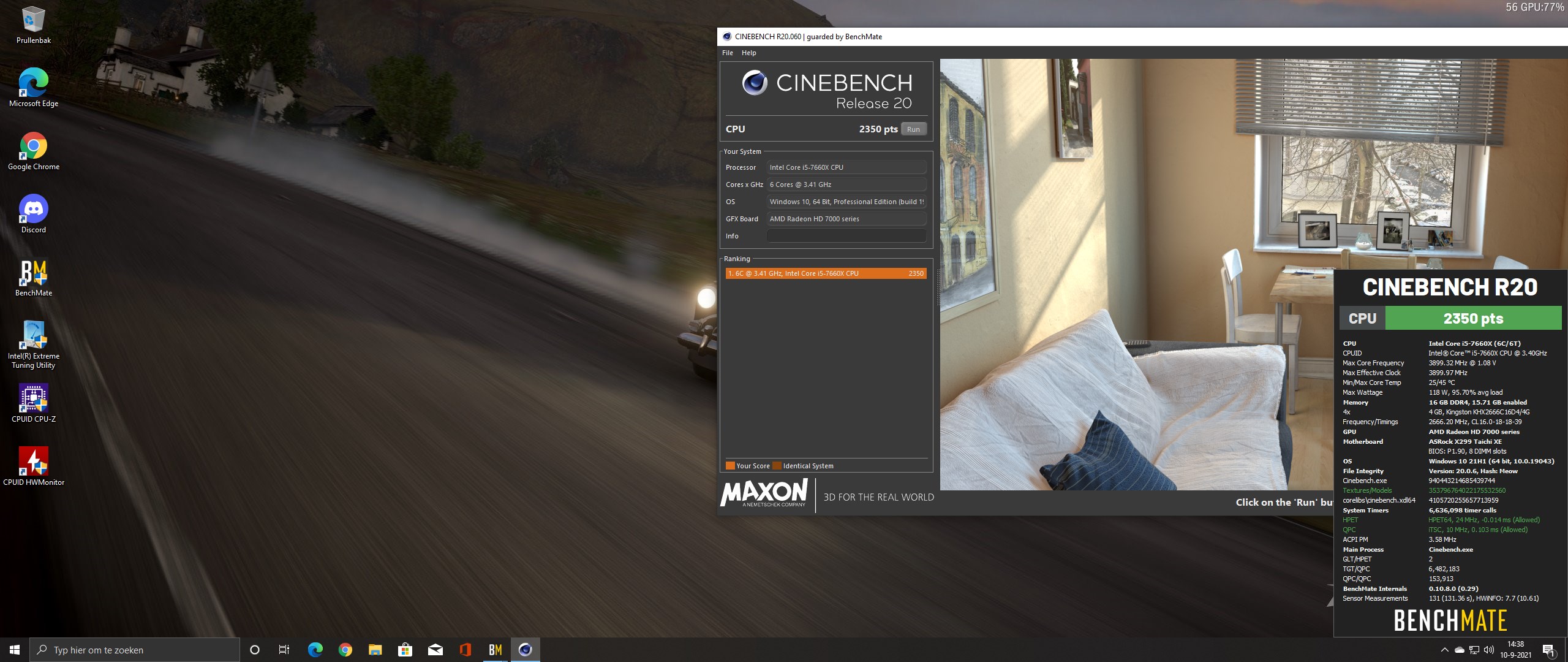
Task: Open Edge from the taskbar
Action: click(315, 650)
